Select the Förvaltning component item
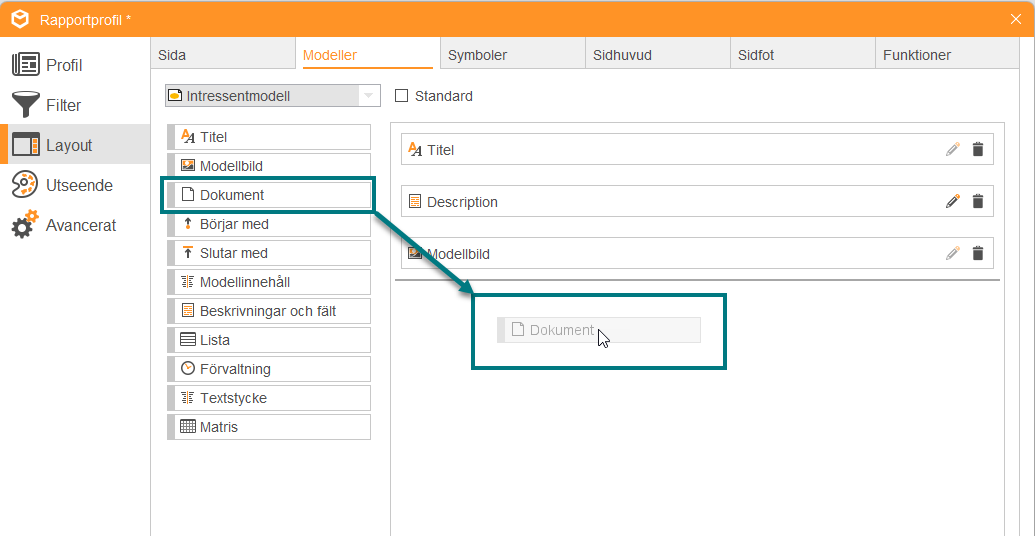 tap(269, 369)
